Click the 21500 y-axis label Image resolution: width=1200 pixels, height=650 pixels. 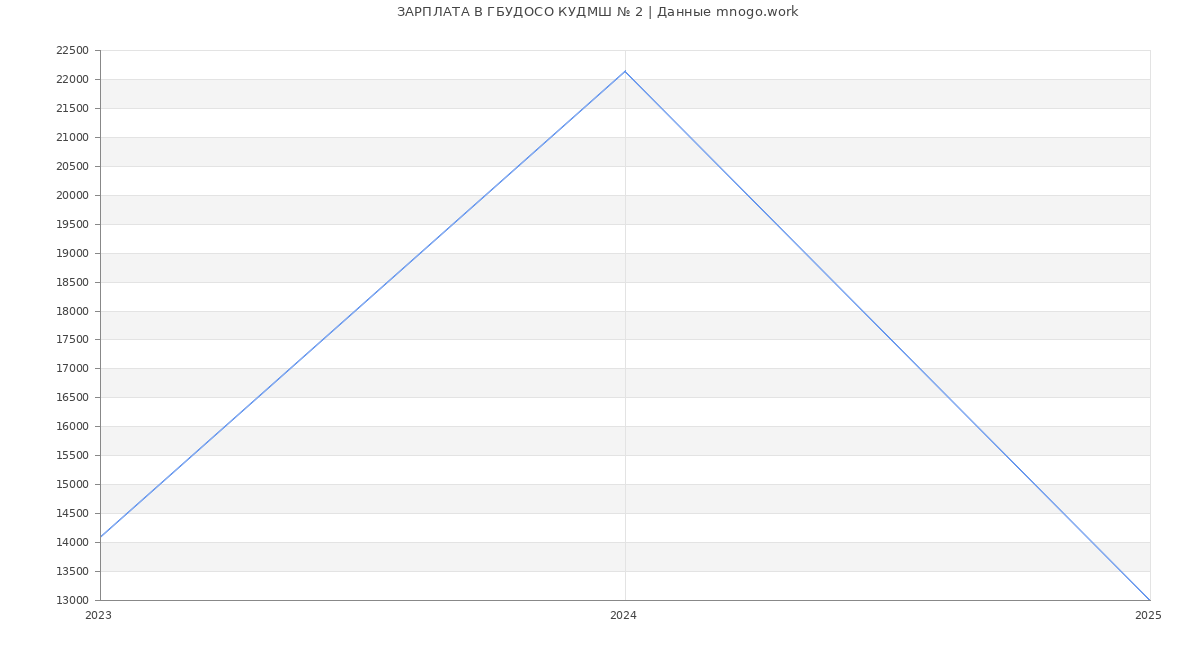coord(72,109)
